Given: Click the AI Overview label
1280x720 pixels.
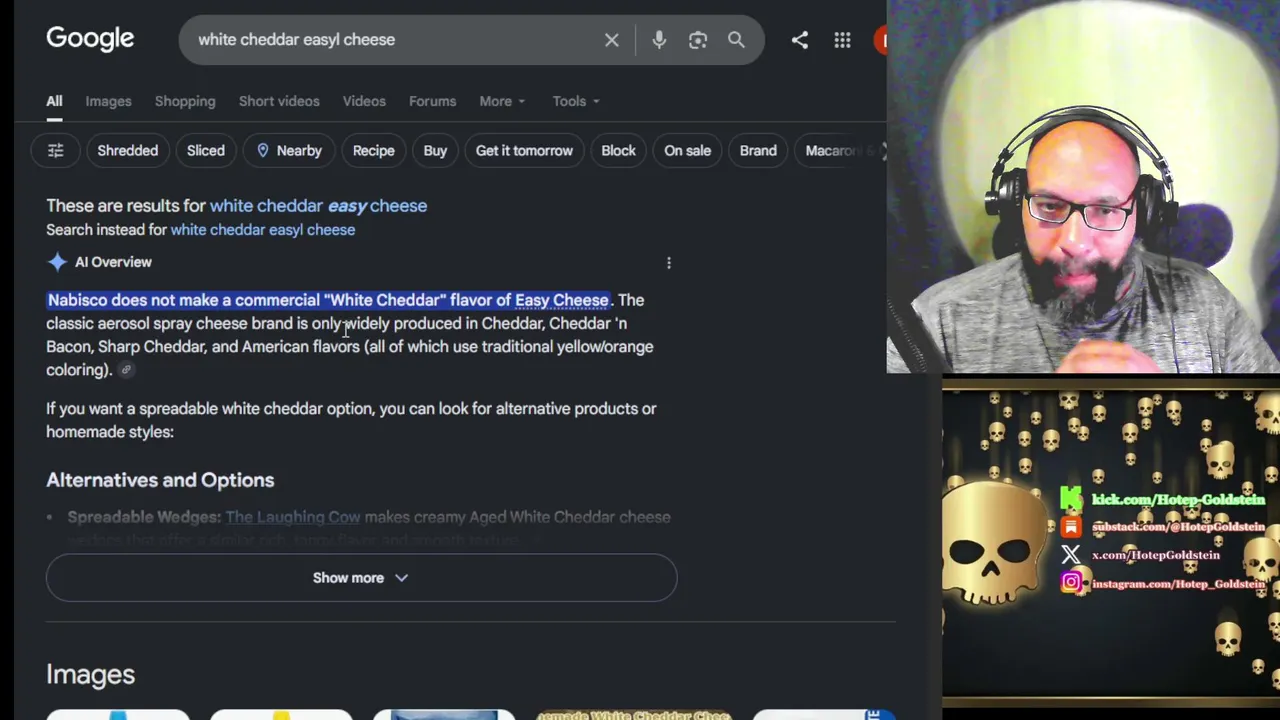Looking at the screenshot, I should tap(113, 262).
